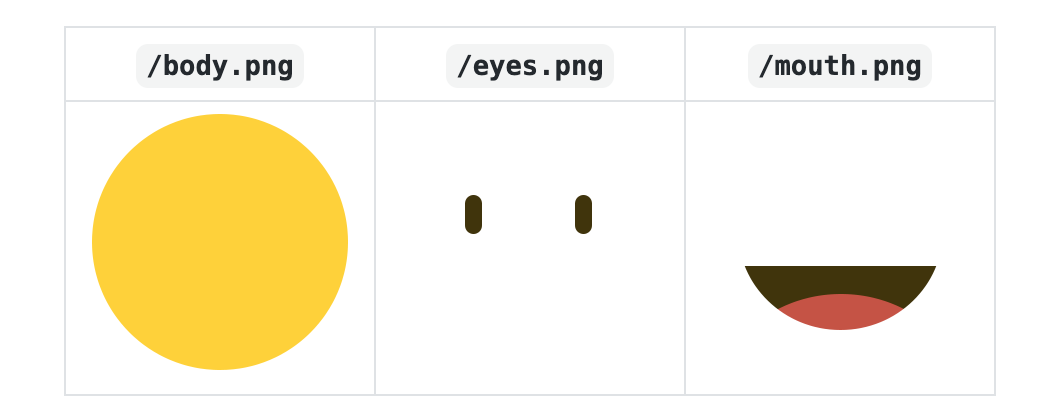Select the red tongue shape
This screenshot has height=420, width=1062.
tap(840, 313)
